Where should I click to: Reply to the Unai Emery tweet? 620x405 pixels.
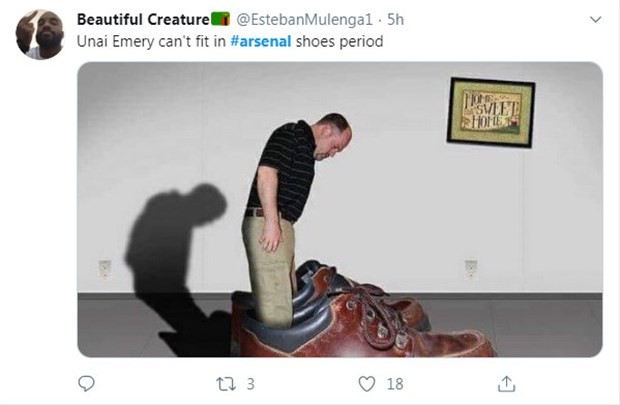point(86,383)
